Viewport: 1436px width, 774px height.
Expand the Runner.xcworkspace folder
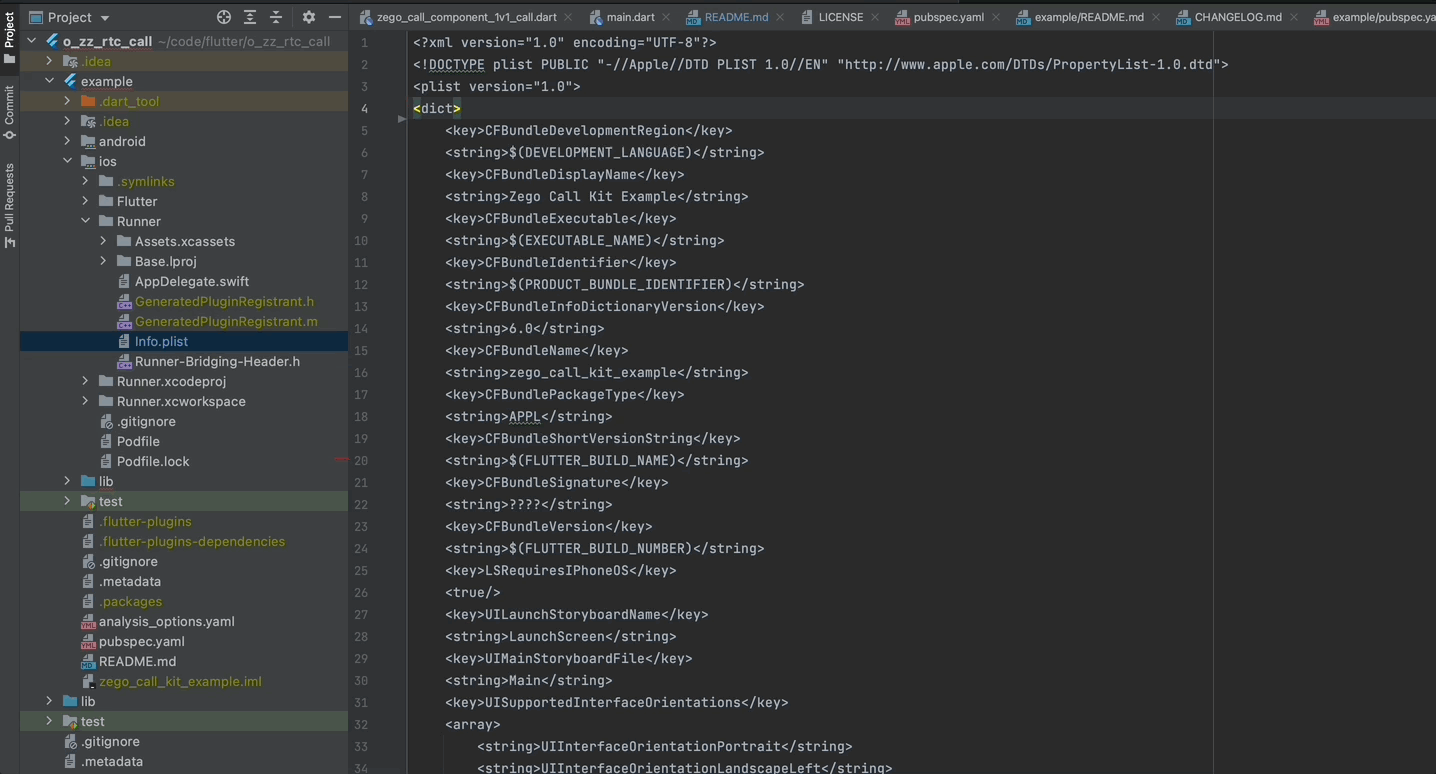tap(85, 401)
